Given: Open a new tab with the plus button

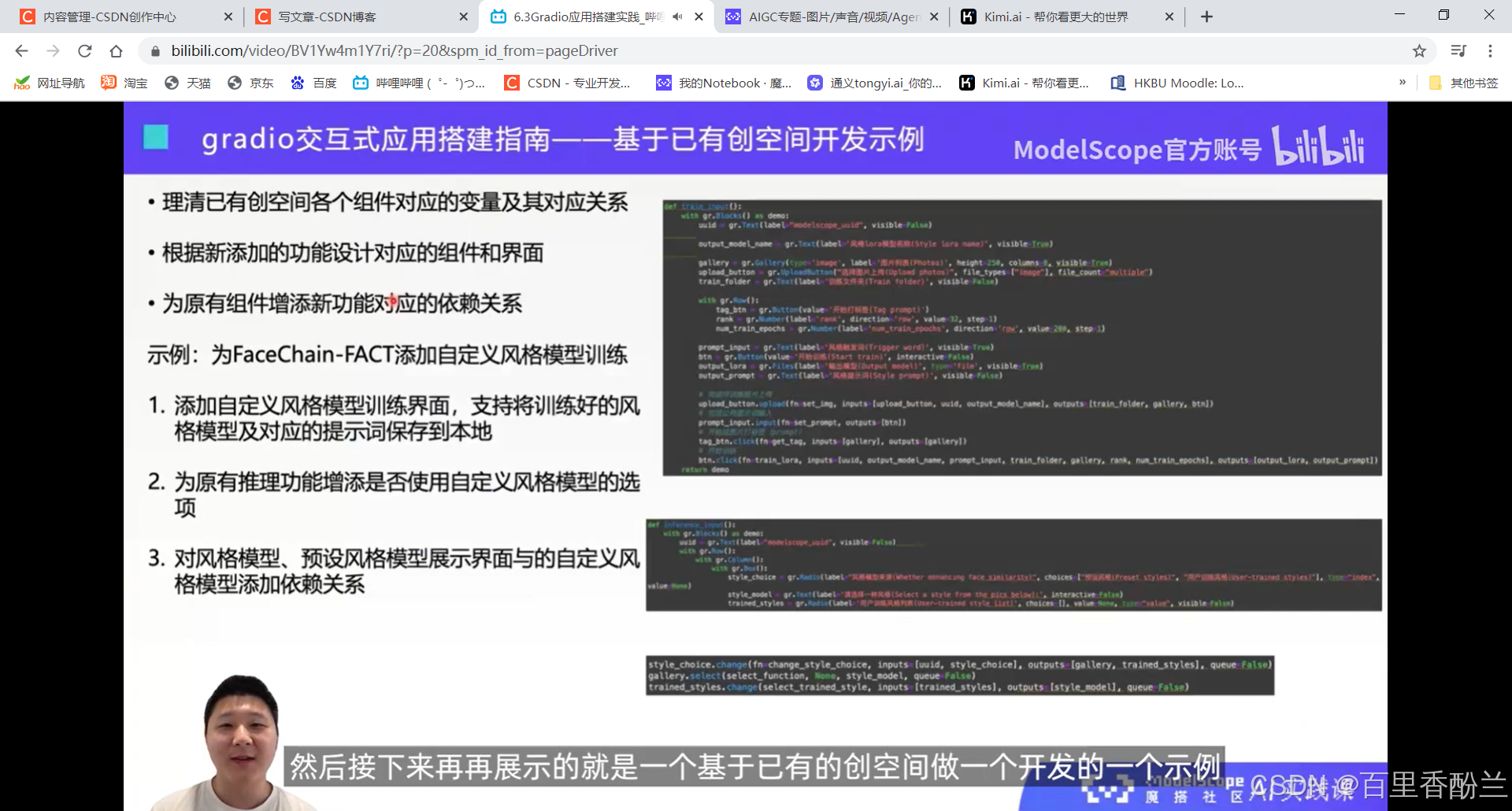Looking at the screenshot, I should pos(1206,17).
